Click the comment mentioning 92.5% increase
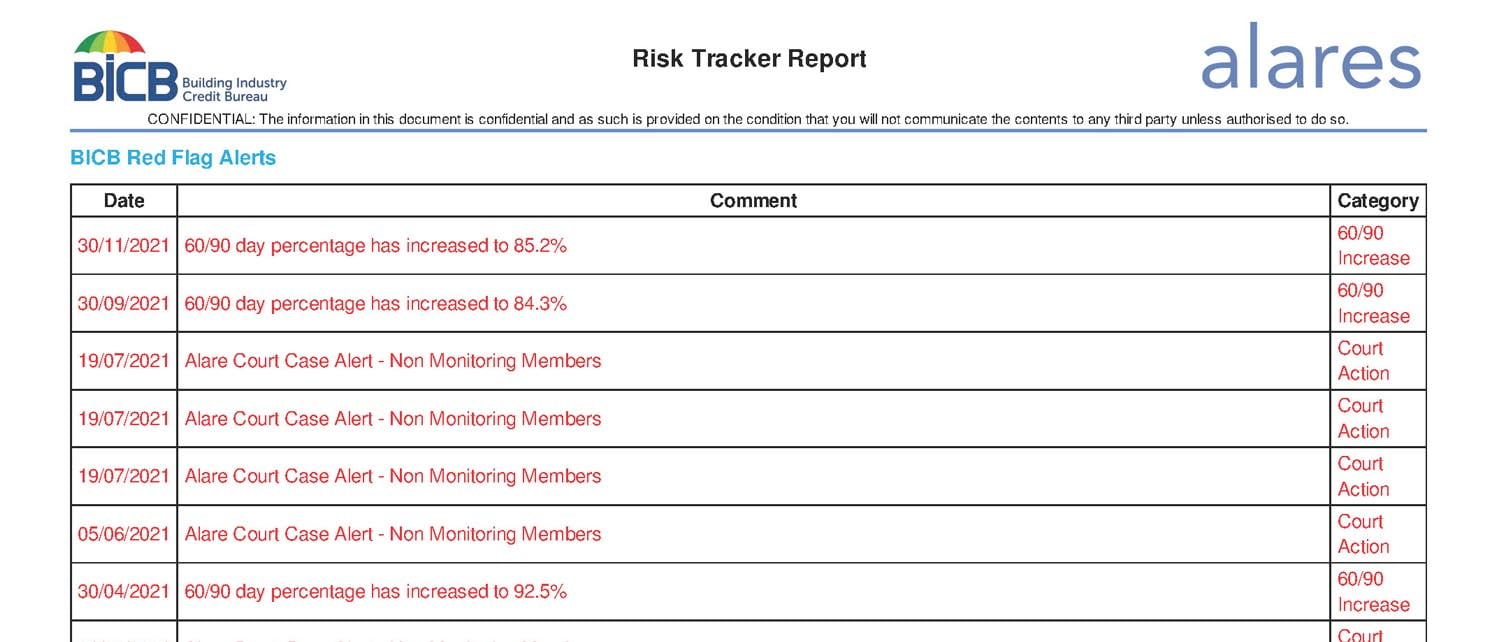The height and width of the screenshot is (642, 1500). [x=376, y=592]
